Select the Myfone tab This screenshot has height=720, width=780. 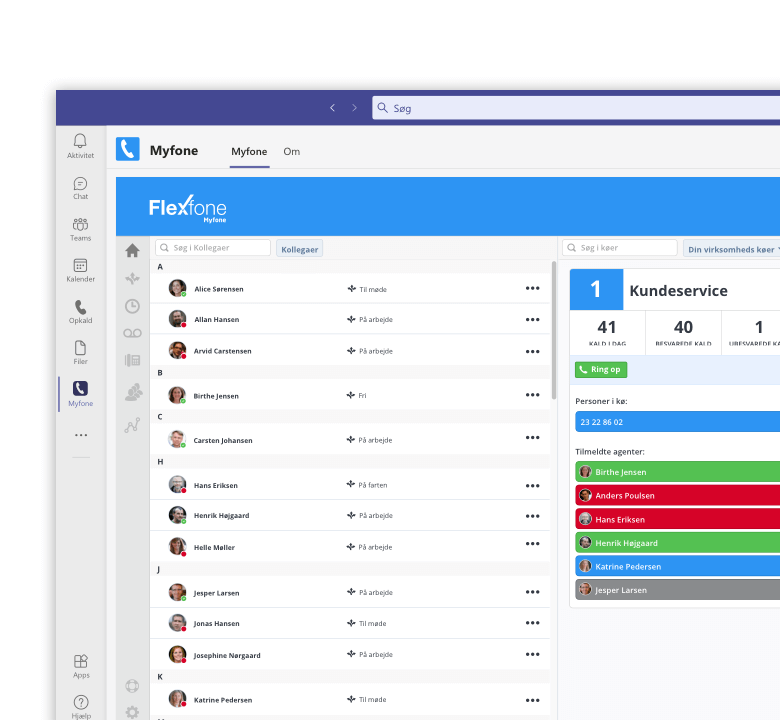[249, 152]
